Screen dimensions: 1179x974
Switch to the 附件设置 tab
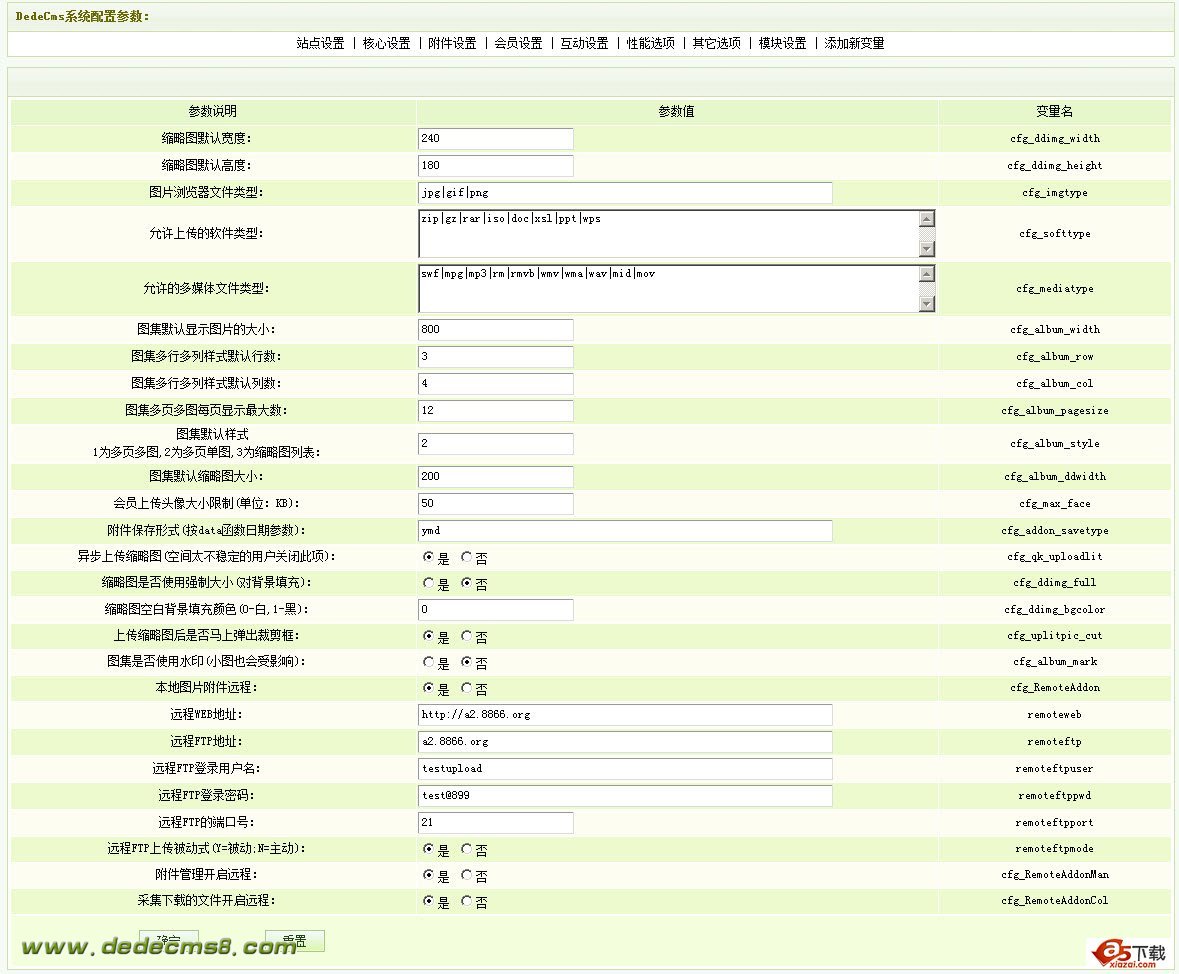point(452,43)
